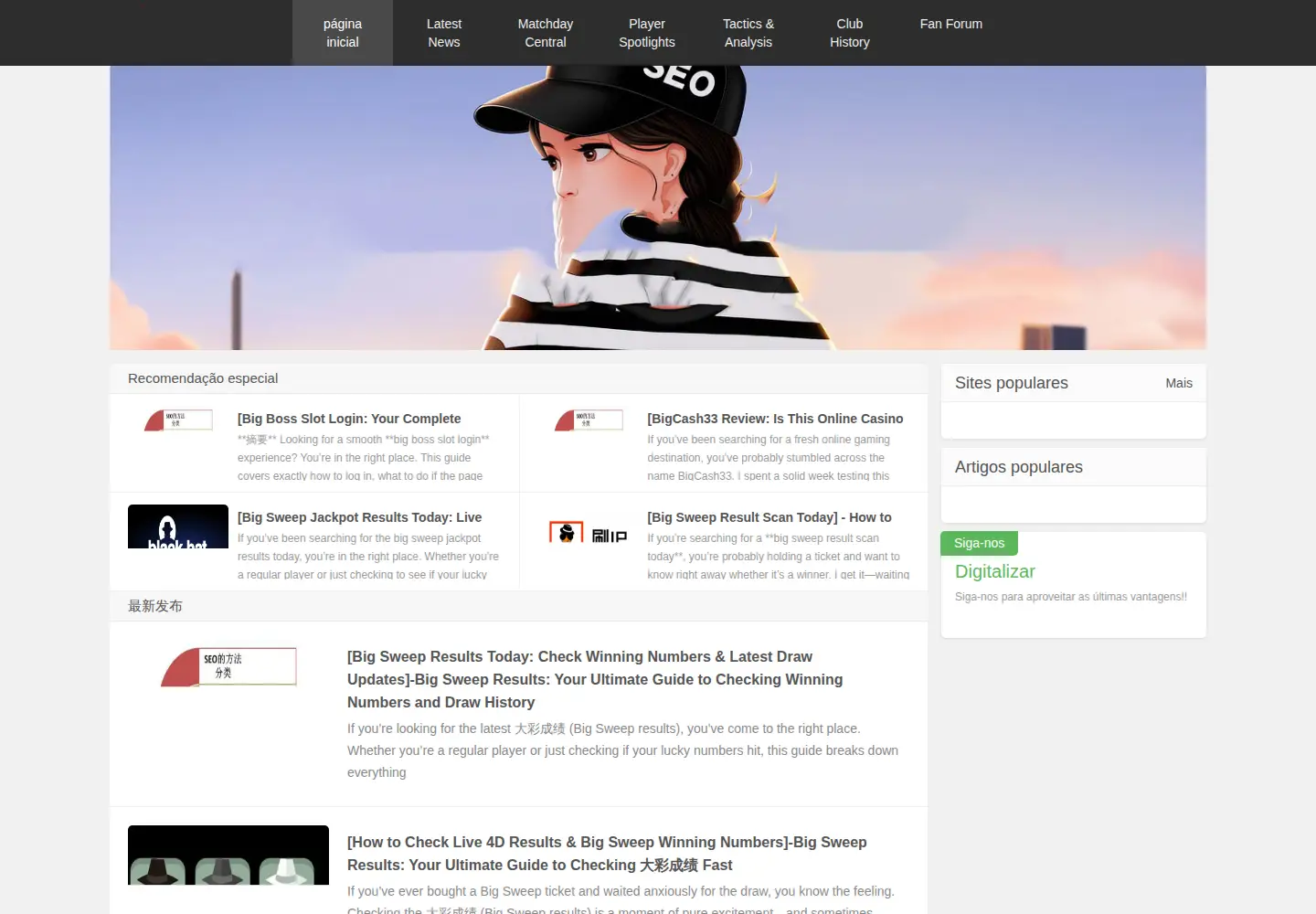Click the Big Sweep Result Scan excerpt
Screen dimensions: 1316x914
pyautogui.click(x=779, y=557)
